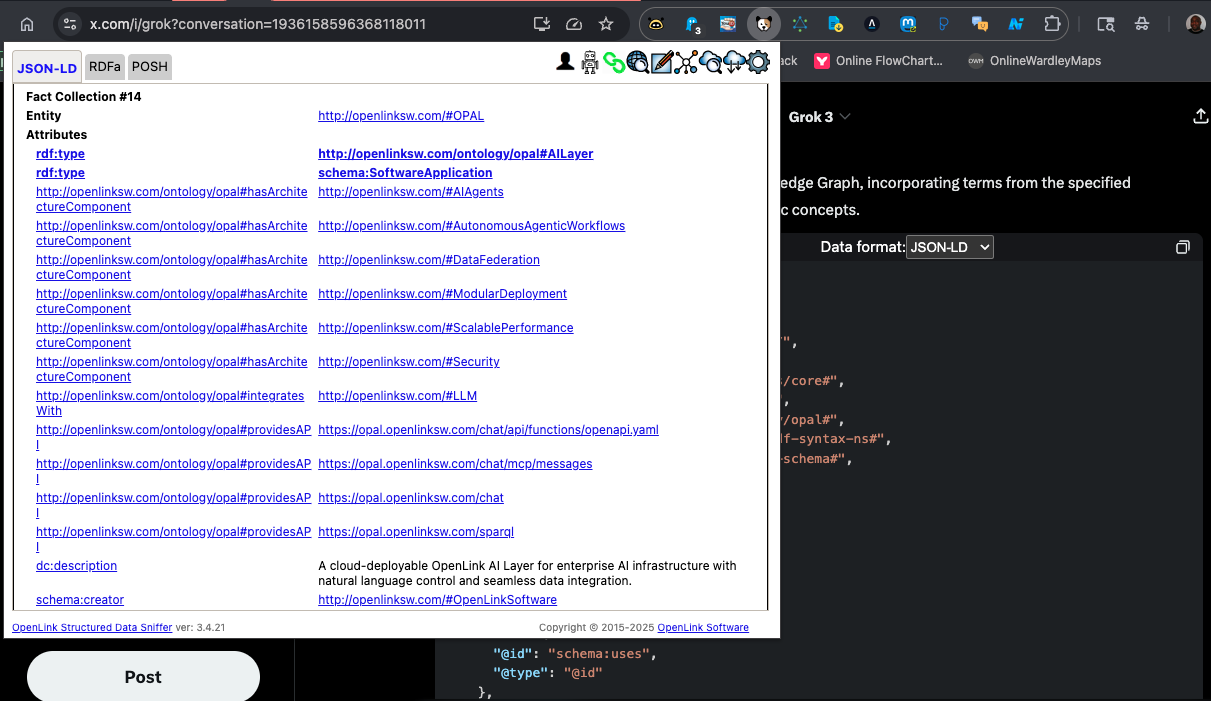This screenshot has height=701, width=1211.
Task: Open the #DataFederation link
Action: [429, 260]
